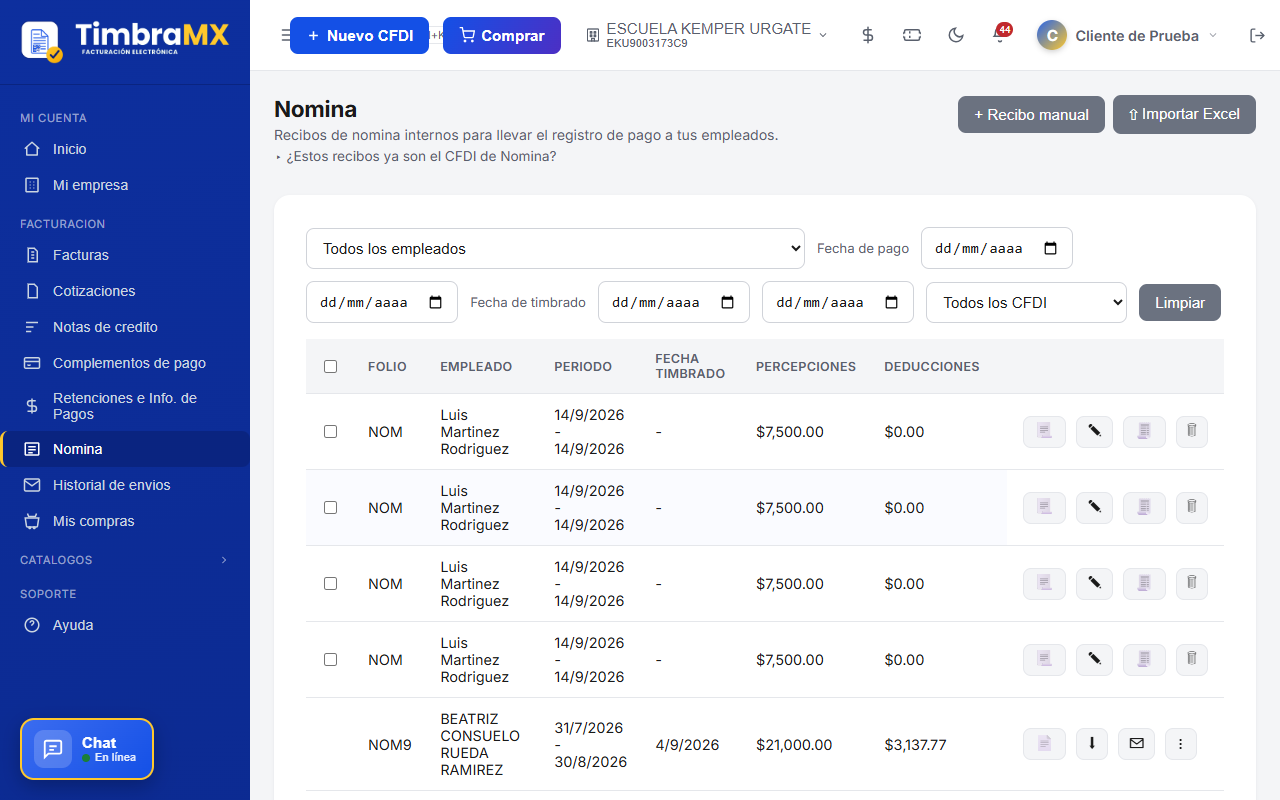Screen dimensions: 1280x800
Task: Open the dollar sign balance icon
Action: tap(868, 35)
